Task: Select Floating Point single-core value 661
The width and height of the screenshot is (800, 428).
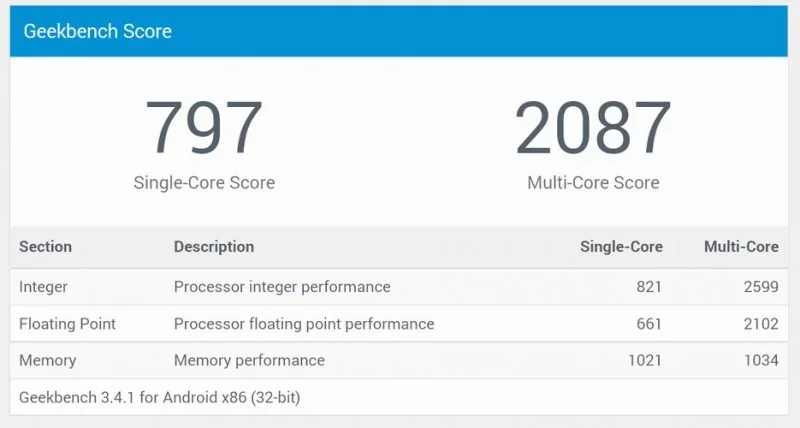Action: [649, 324]
